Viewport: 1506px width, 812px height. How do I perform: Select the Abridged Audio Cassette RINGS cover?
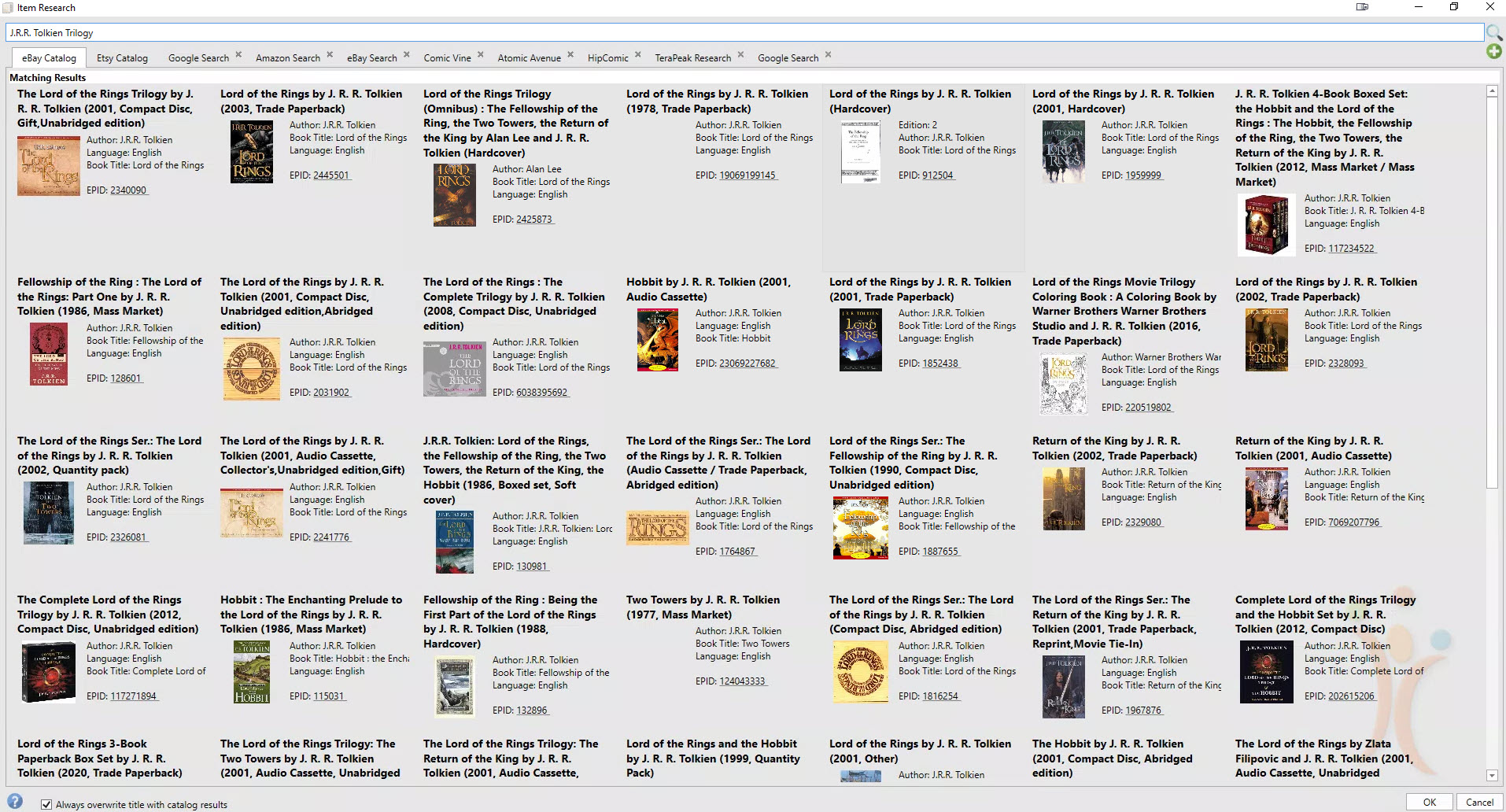click(x=658, y=529)
